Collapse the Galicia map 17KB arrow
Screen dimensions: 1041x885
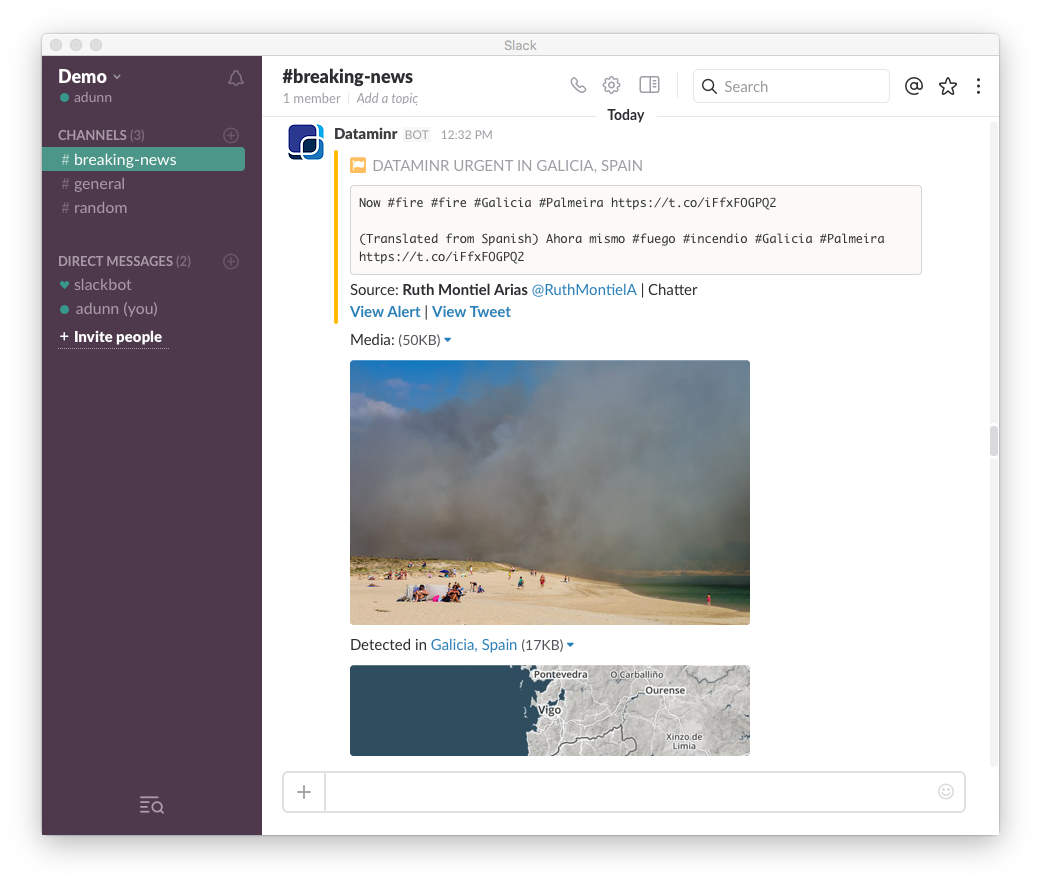coord(570,645)
